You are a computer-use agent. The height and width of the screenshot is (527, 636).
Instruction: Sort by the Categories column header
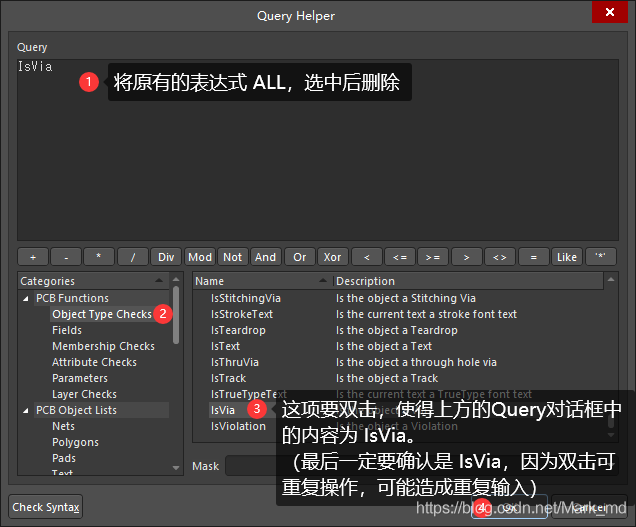pos(93,281)
